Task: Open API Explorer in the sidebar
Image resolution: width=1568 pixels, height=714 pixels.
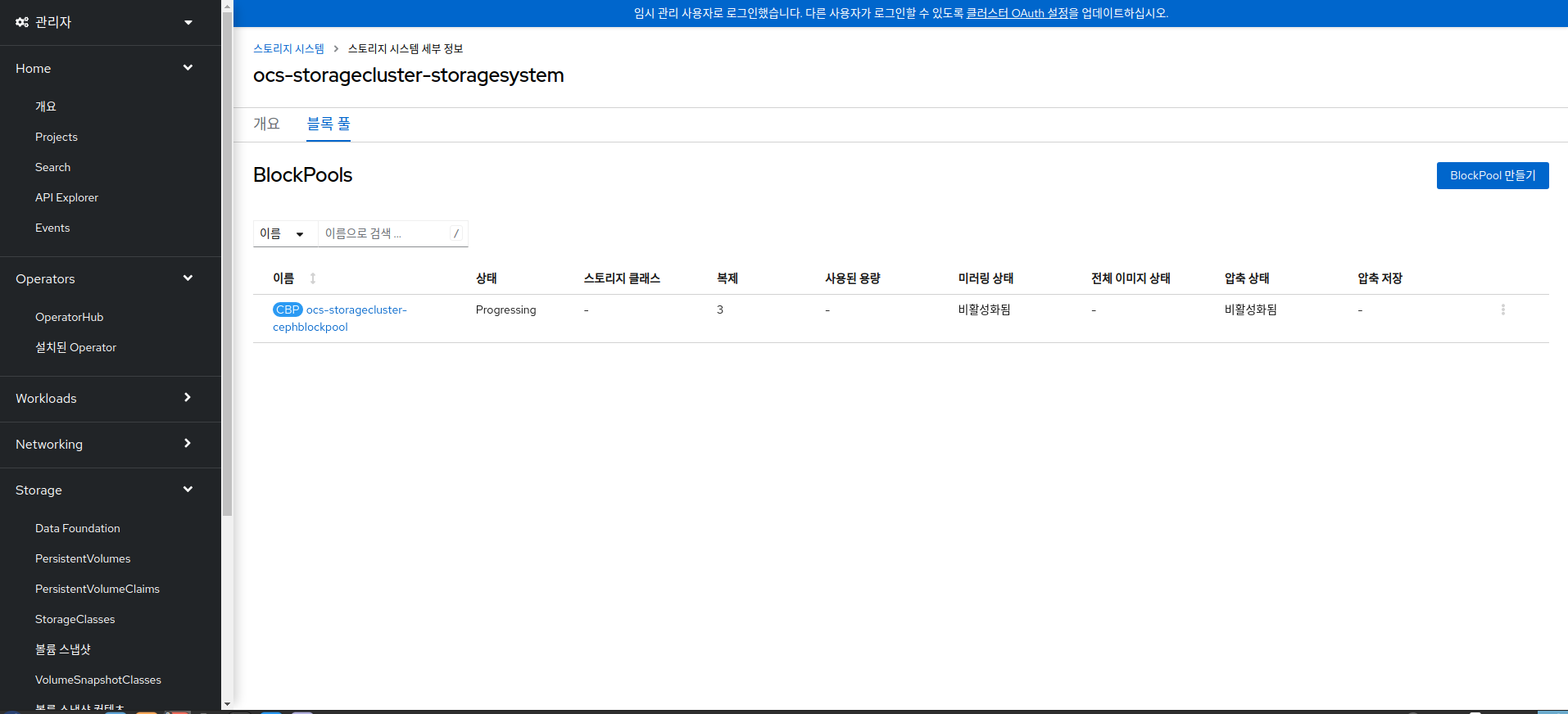Action: tap(66, 197)
